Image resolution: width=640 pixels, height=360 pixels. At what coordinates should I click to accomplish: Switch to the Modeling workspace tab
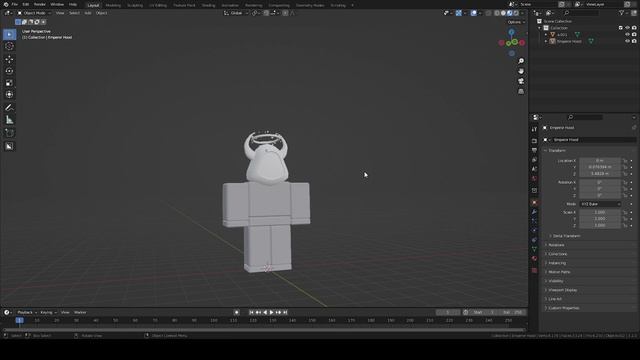[x=113, y=5]
